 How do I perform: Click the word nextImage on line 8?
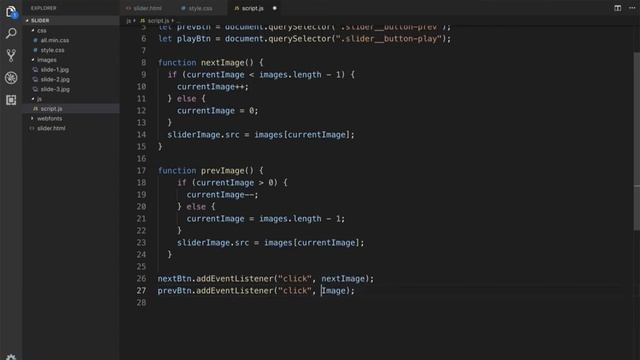222,63
